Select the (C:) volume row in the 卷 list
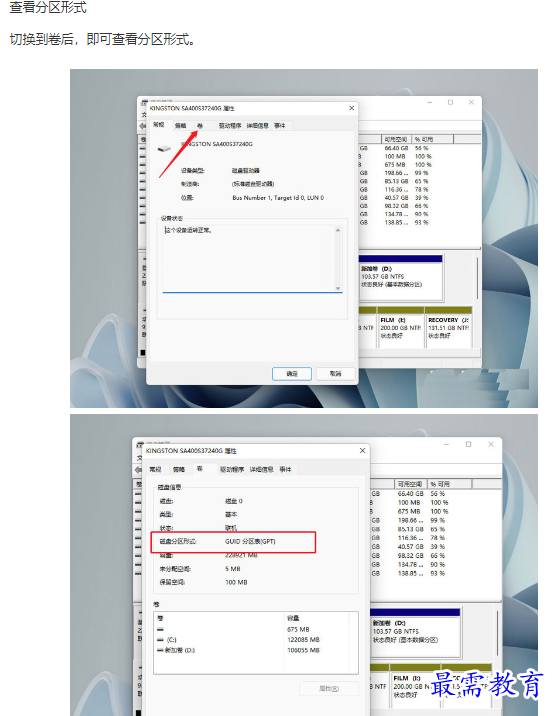The image size is (552, 716). (256, 640)
